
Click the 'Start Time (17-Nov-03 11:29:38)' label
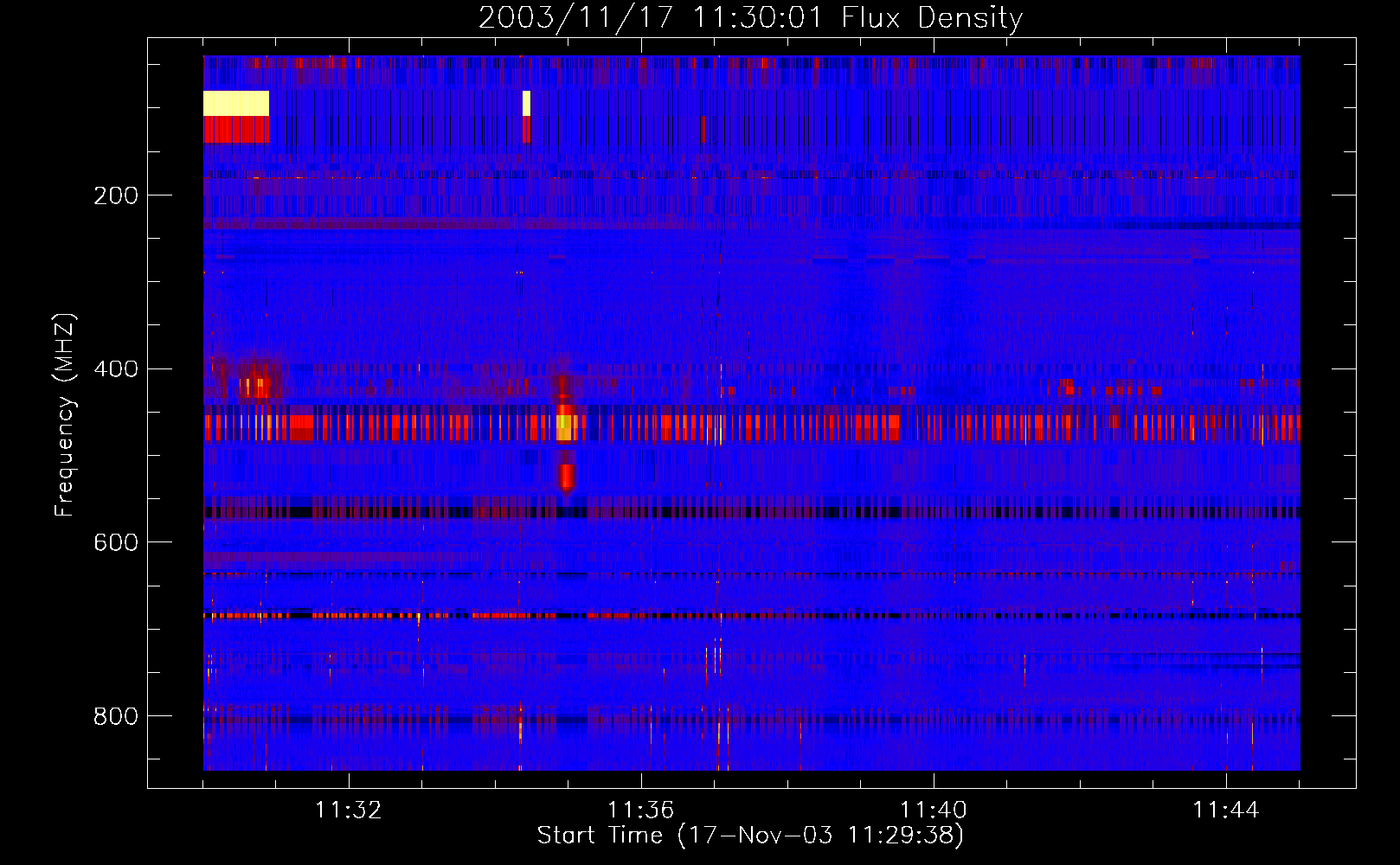tap(750, 836)
